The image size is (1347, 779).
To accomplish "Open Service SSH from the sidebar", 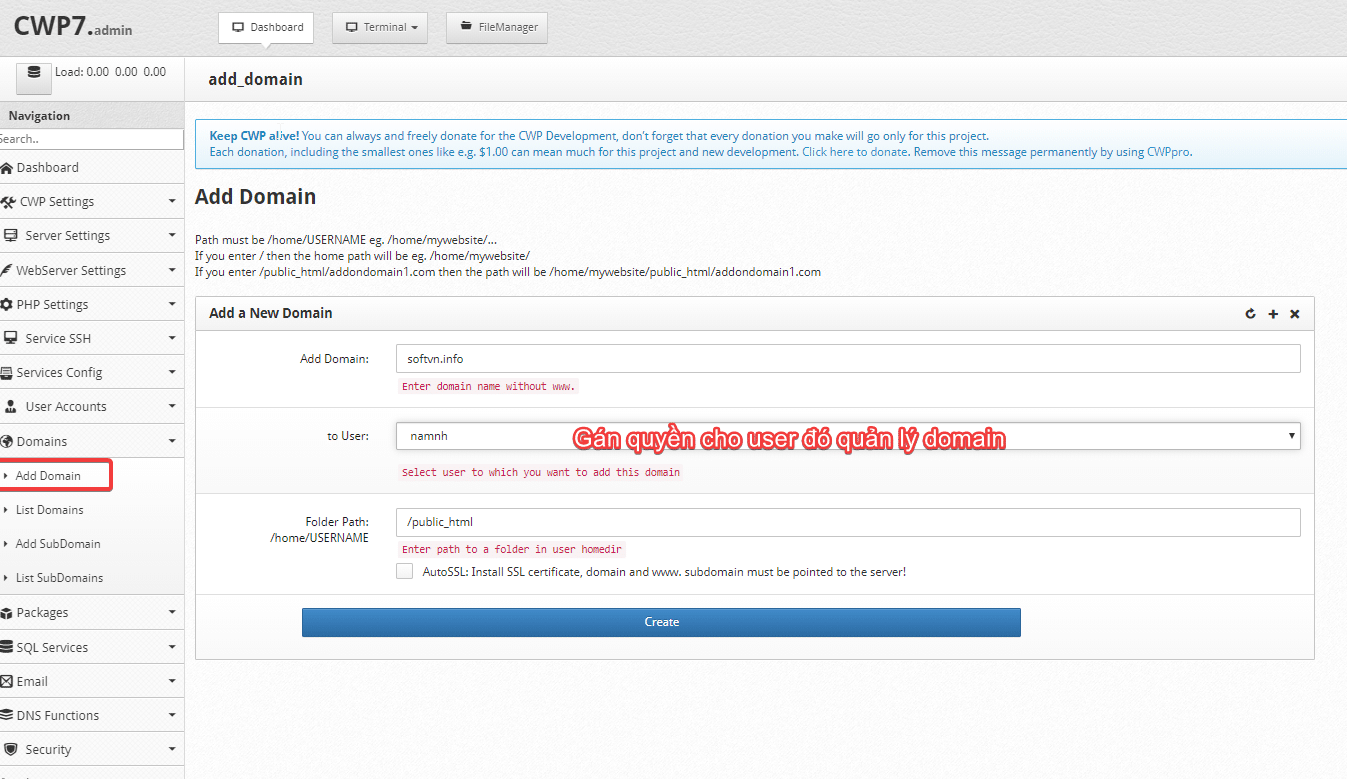I will [55, 338].
